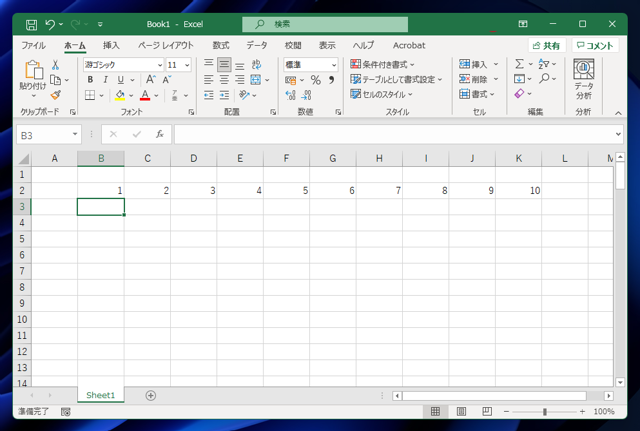Center cell text horizontally
The image size is (640, 431).
coord(224,80)
